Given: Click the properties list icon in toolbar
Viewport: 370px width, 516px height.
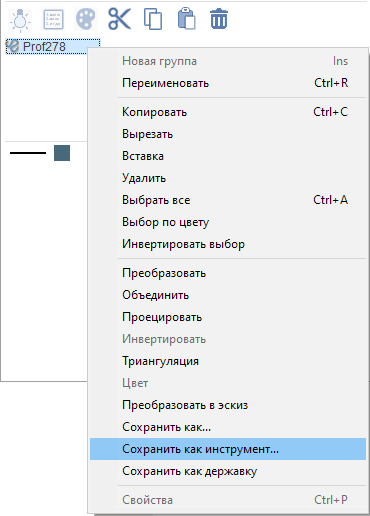Looking at the screenshot, I should click(53, 20).
